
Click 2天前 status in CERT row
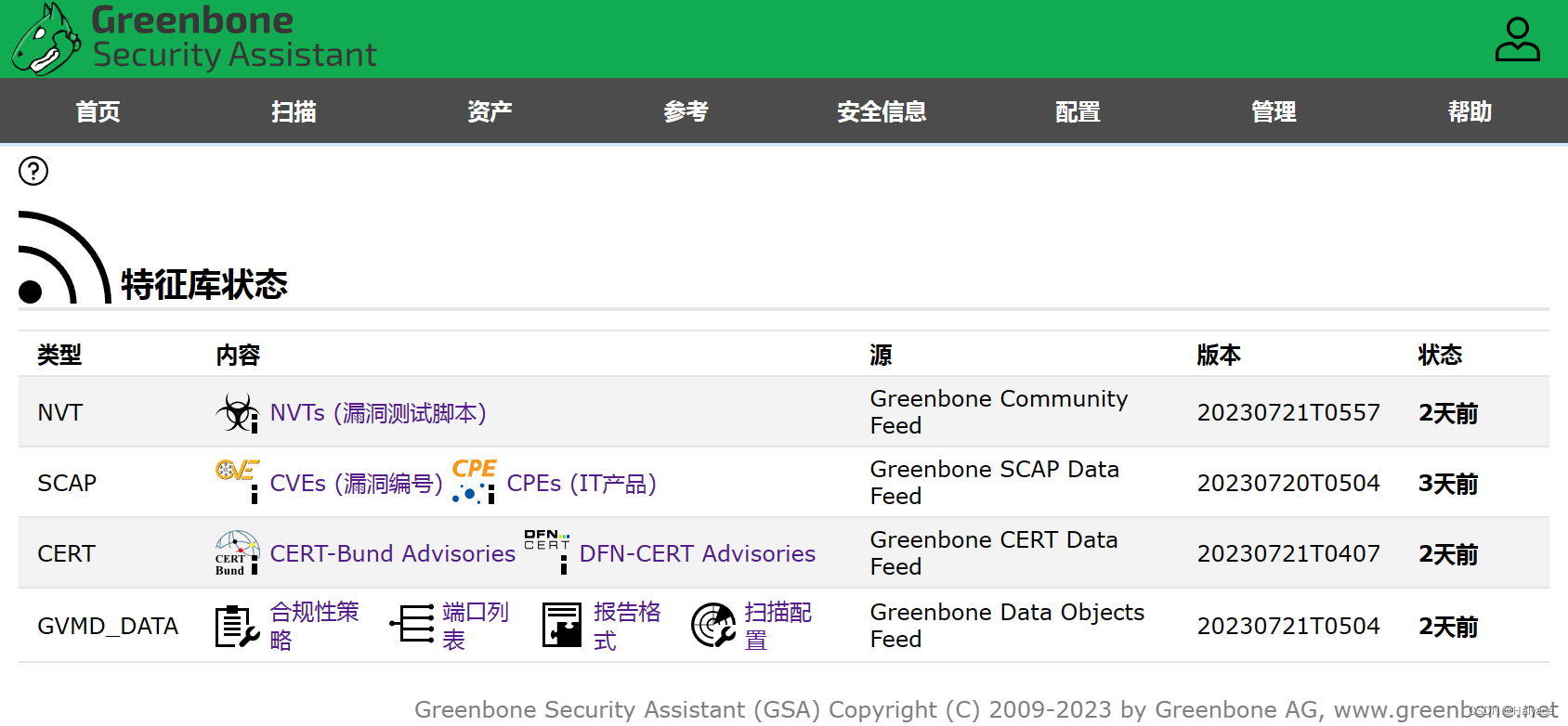coord(1448,554)
